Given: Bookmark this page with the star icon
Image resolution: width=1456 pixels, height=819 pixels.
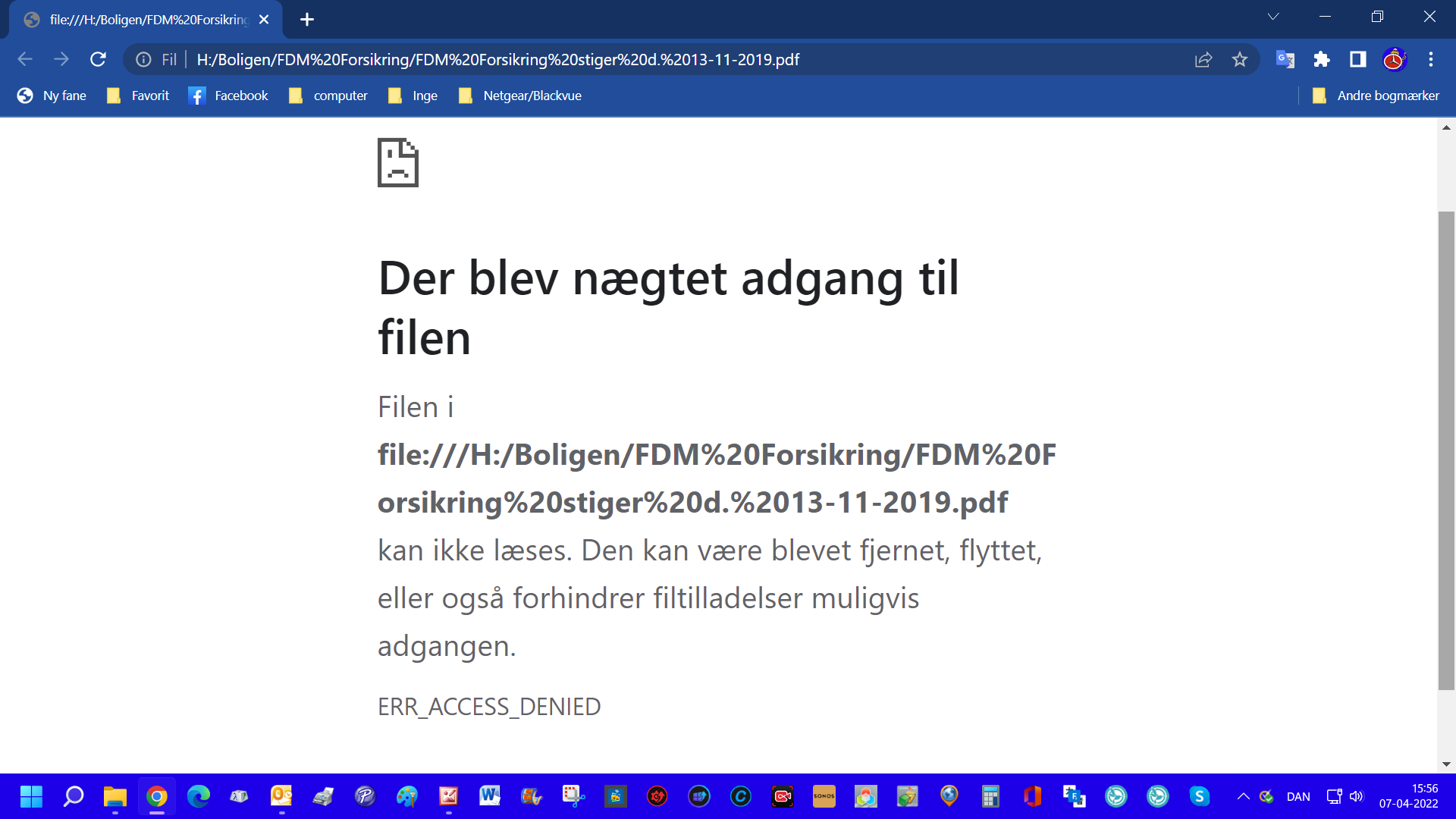Looking at the screenshot, I should [1240, 59].
